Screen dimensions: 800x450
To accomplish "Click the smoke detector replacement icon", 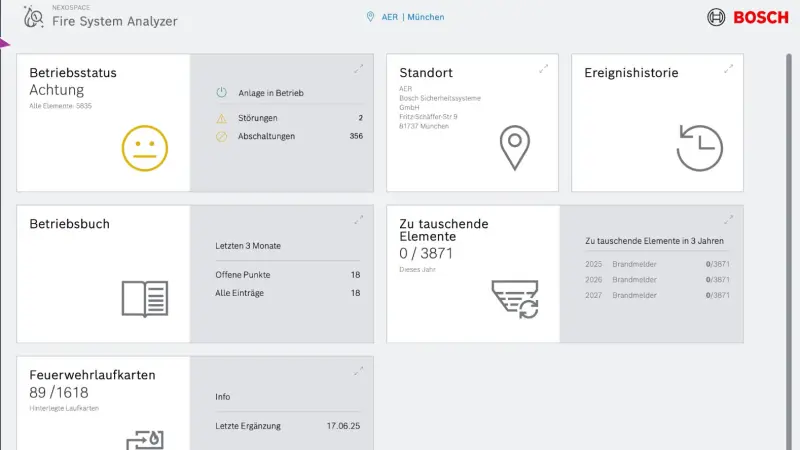I will (515, 299).
